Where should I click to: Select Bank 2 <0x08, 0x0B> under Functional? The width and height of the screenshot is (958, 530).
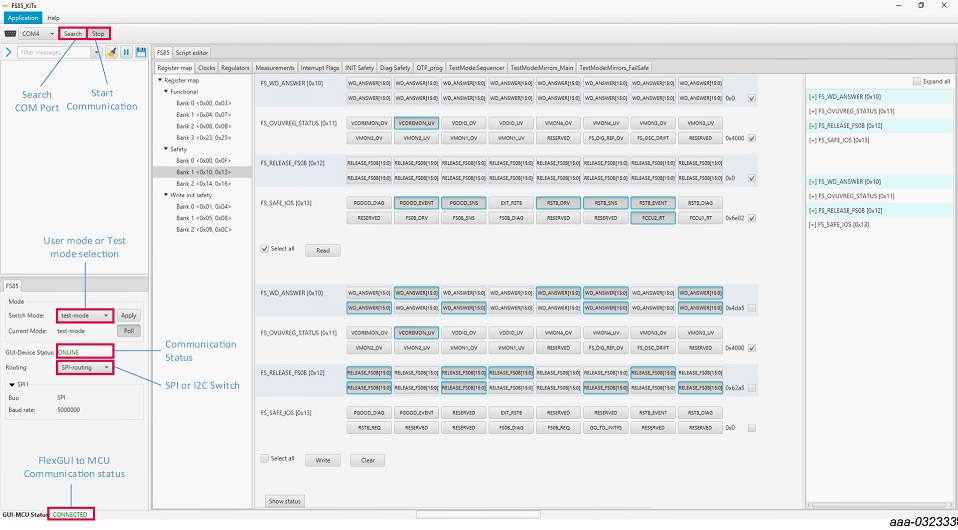[203, 127]
